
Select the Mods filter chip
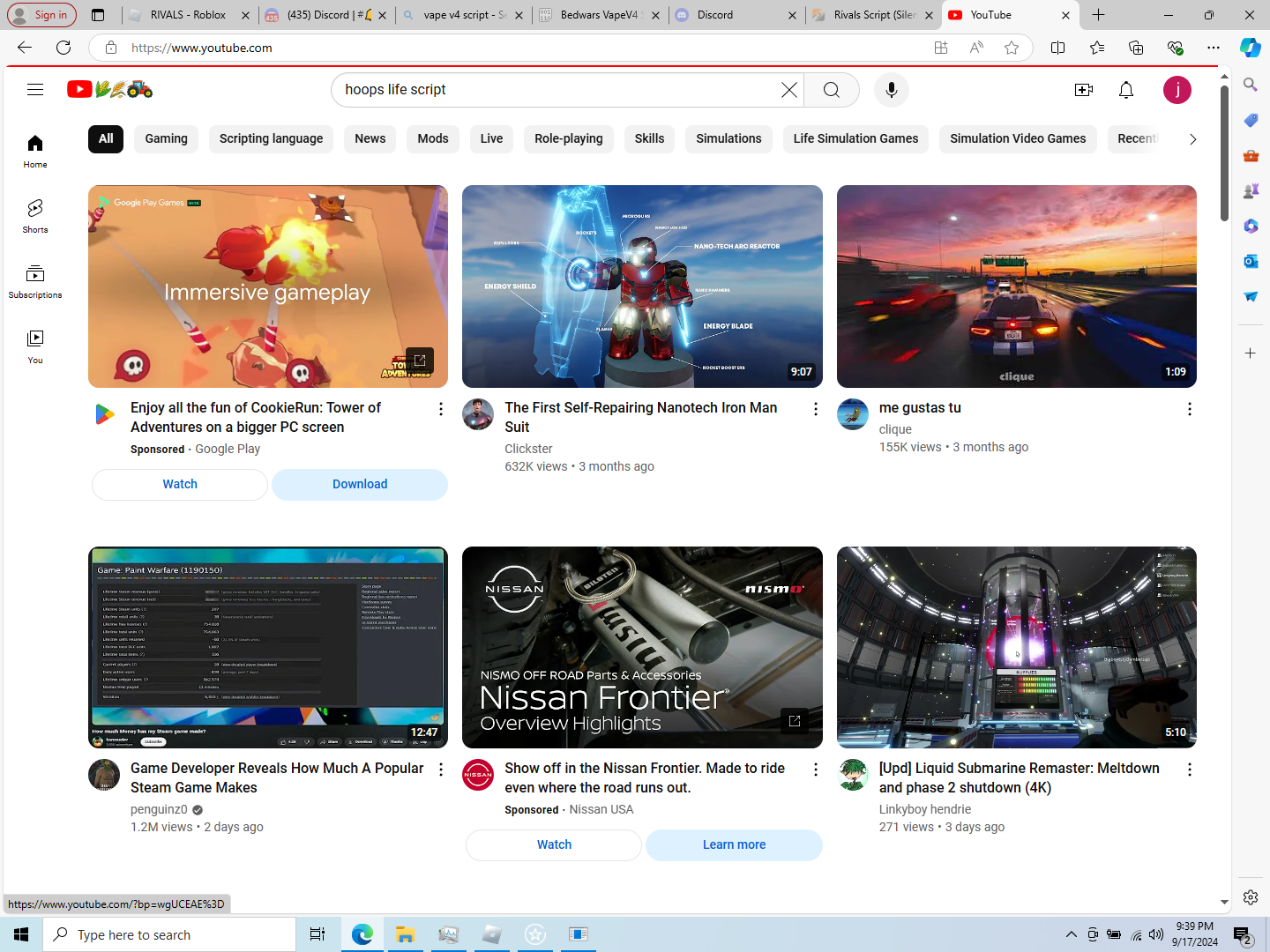(x=433, y=138)
